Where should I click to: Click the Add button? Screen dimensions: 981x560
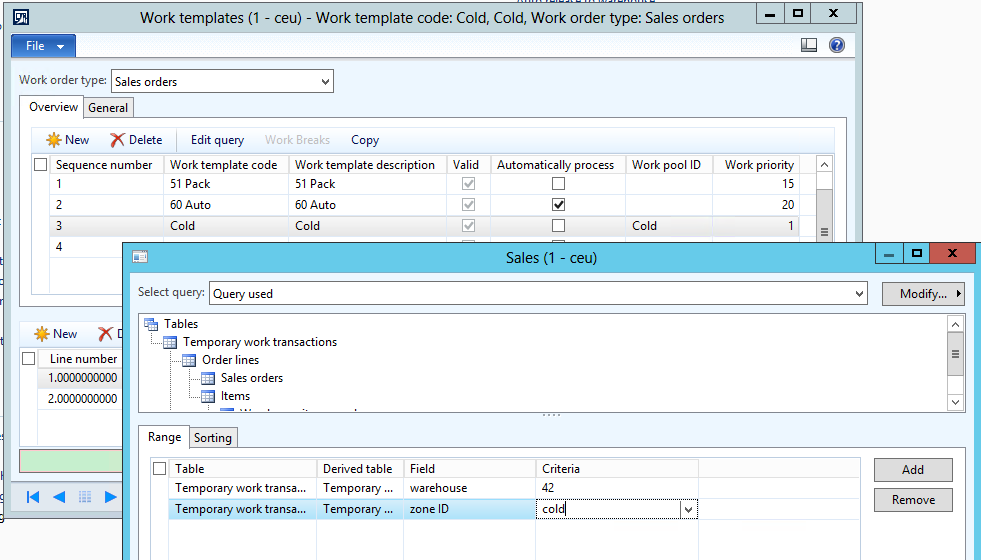coord(912,470)
